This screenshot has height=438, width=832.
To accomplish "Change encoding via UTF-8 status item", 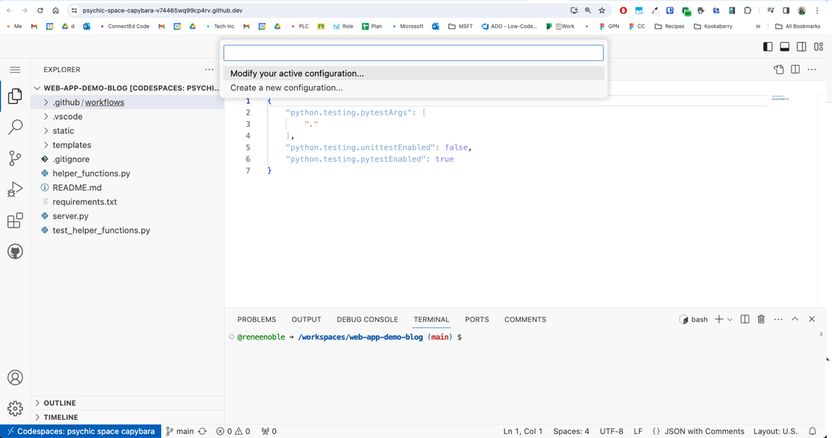I will 611,431.
